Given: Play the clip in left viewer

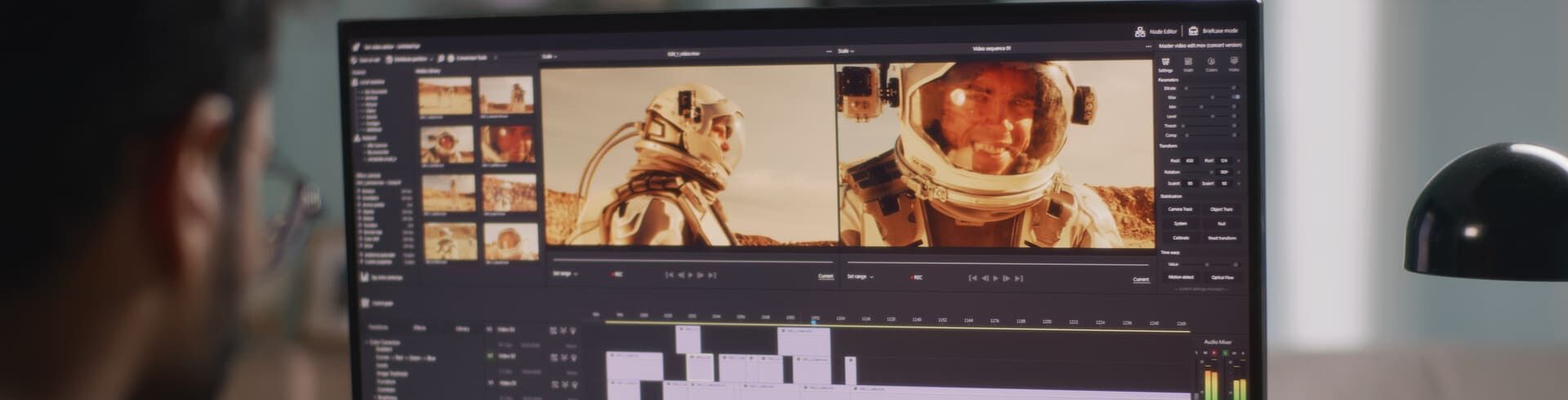Looking at the screenshot, I should [x=691, y=275].
